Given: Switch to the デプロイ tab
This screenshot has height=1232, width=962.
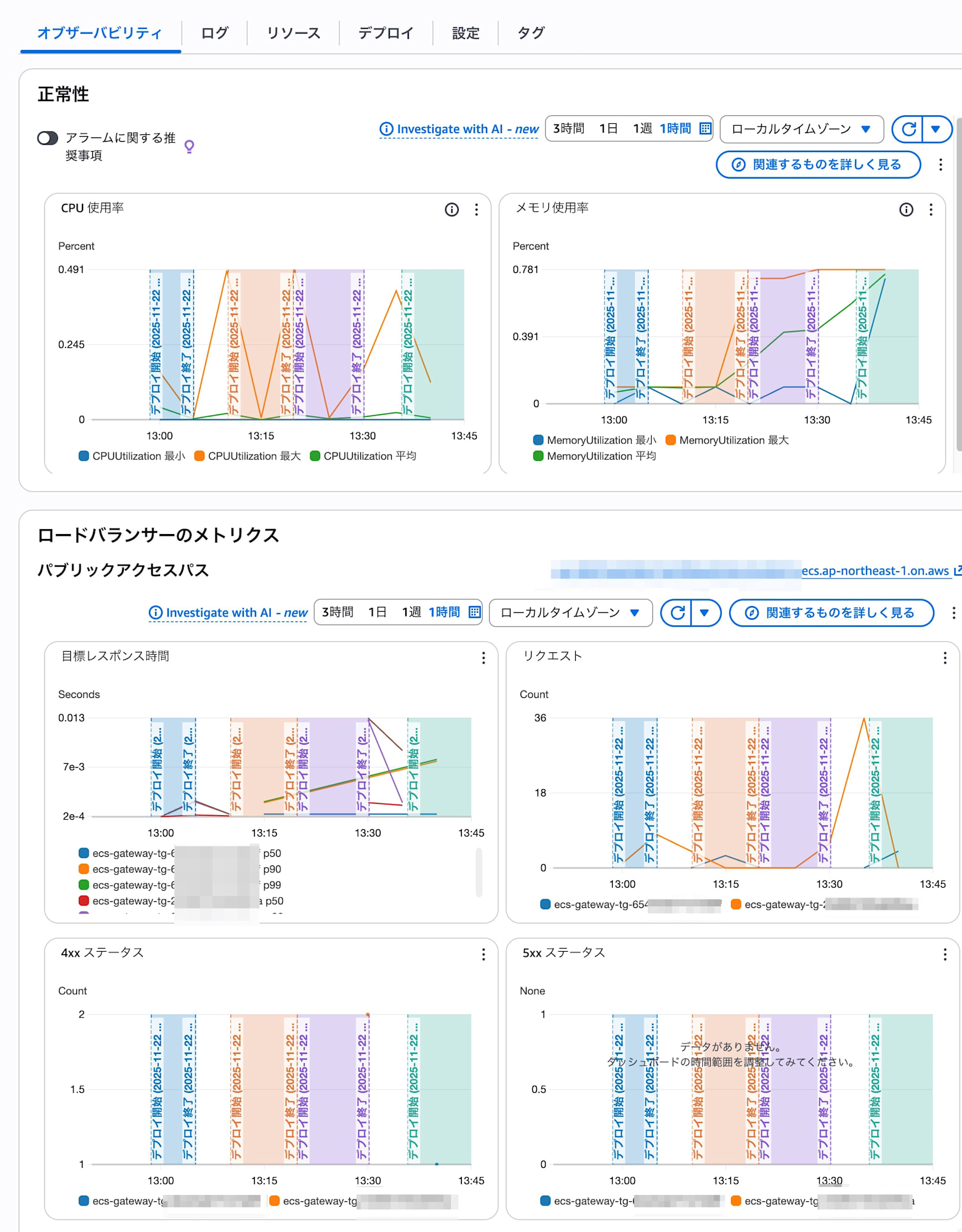Looking at the screenshot, I should pyautogui.click(x=386, y=33).
